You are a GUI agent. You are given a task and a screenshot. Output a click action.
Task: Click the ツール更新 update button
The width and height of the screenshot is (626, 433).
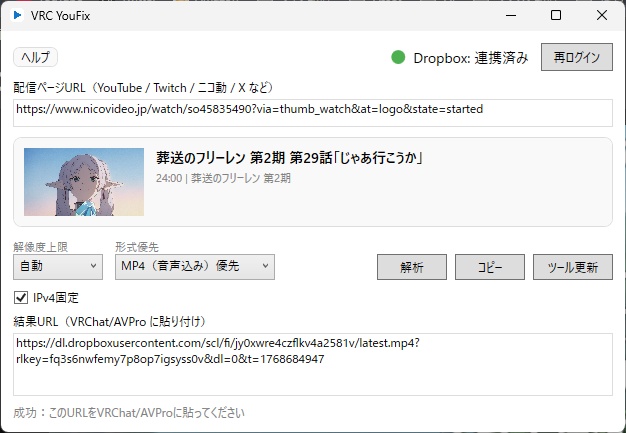point(573,267)
